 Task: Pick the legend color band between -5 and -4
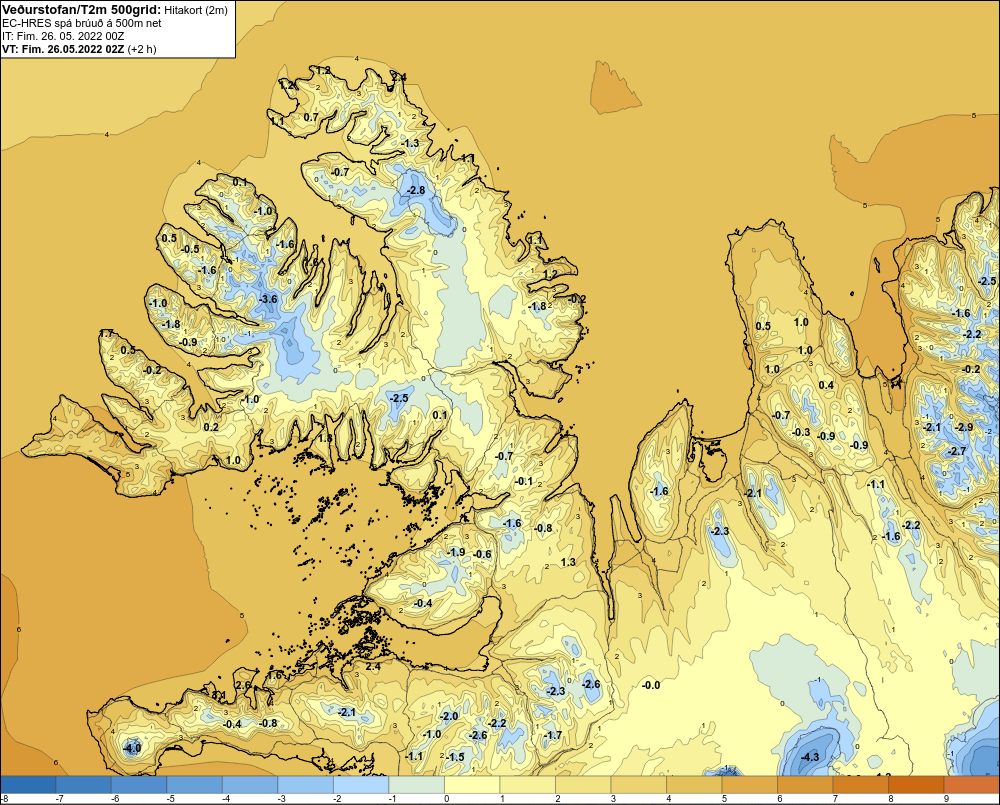195,784
